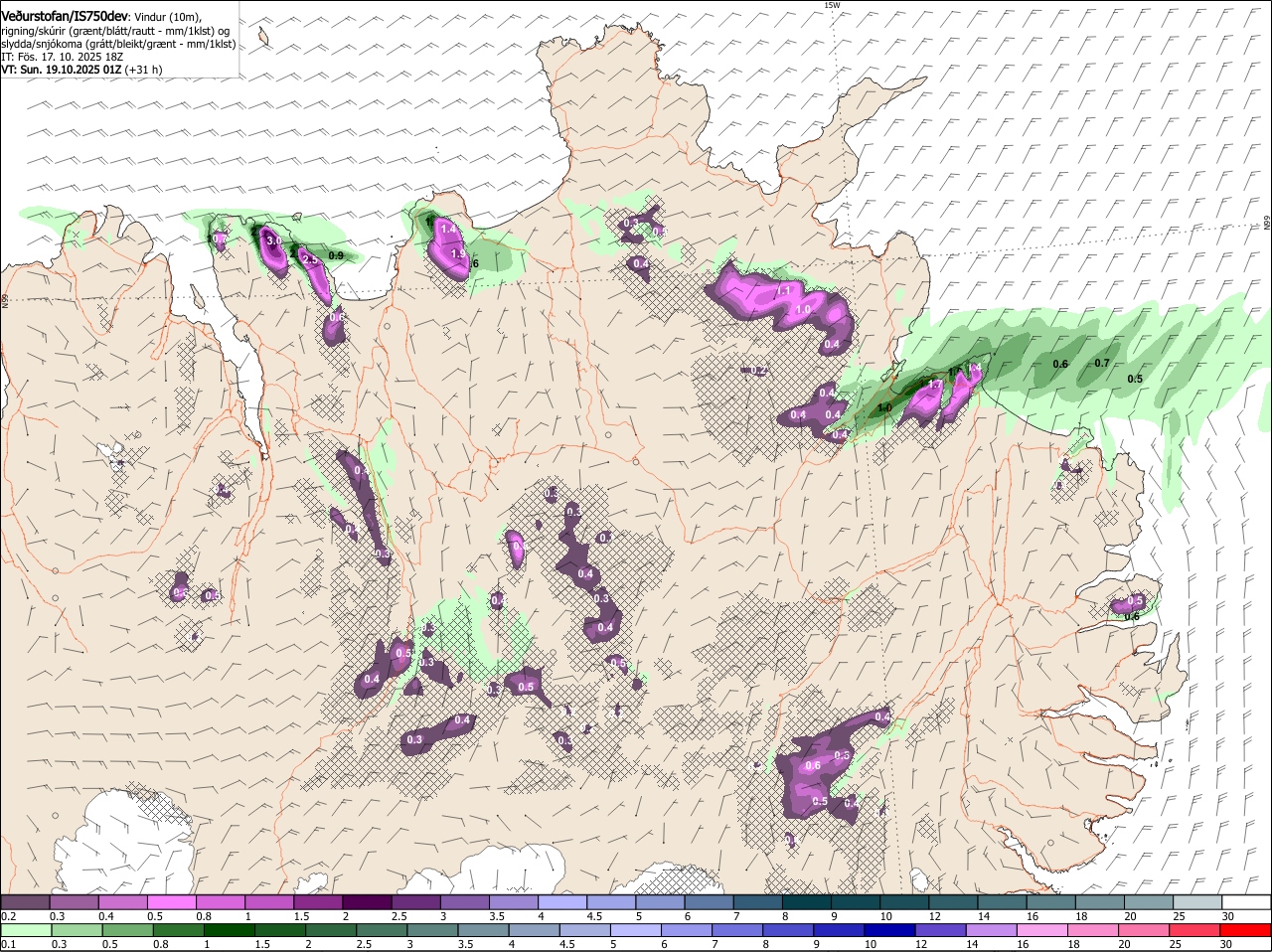Pick the 1.5 swatch in the snow scale
This screenshot has height=952, width=1272.
319,902
